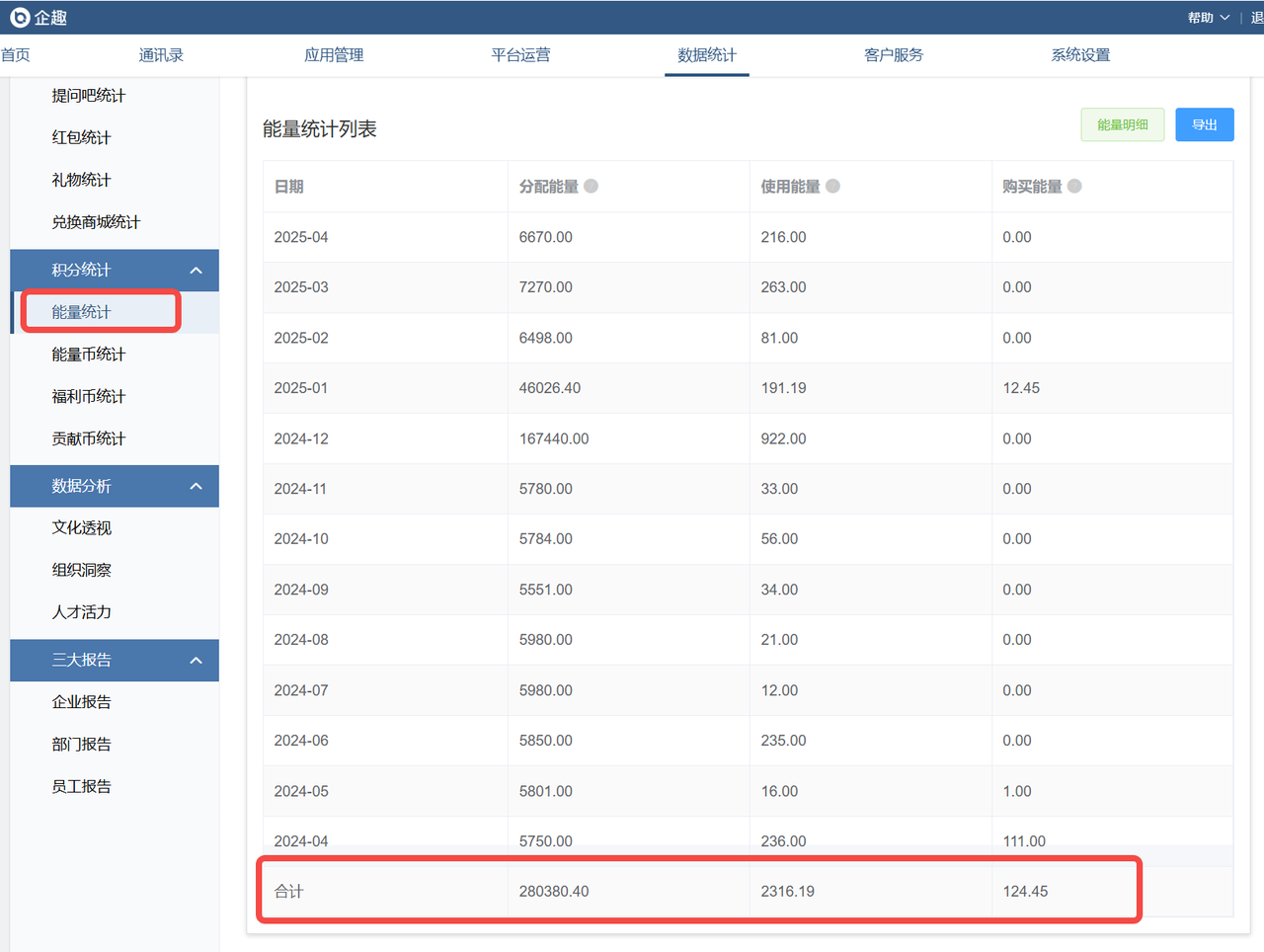The width and height of the screenshot is (1264, 952).
Task: View 企业报告 in the sidebar
Action: pyautogui.click(x=82, y=702)
